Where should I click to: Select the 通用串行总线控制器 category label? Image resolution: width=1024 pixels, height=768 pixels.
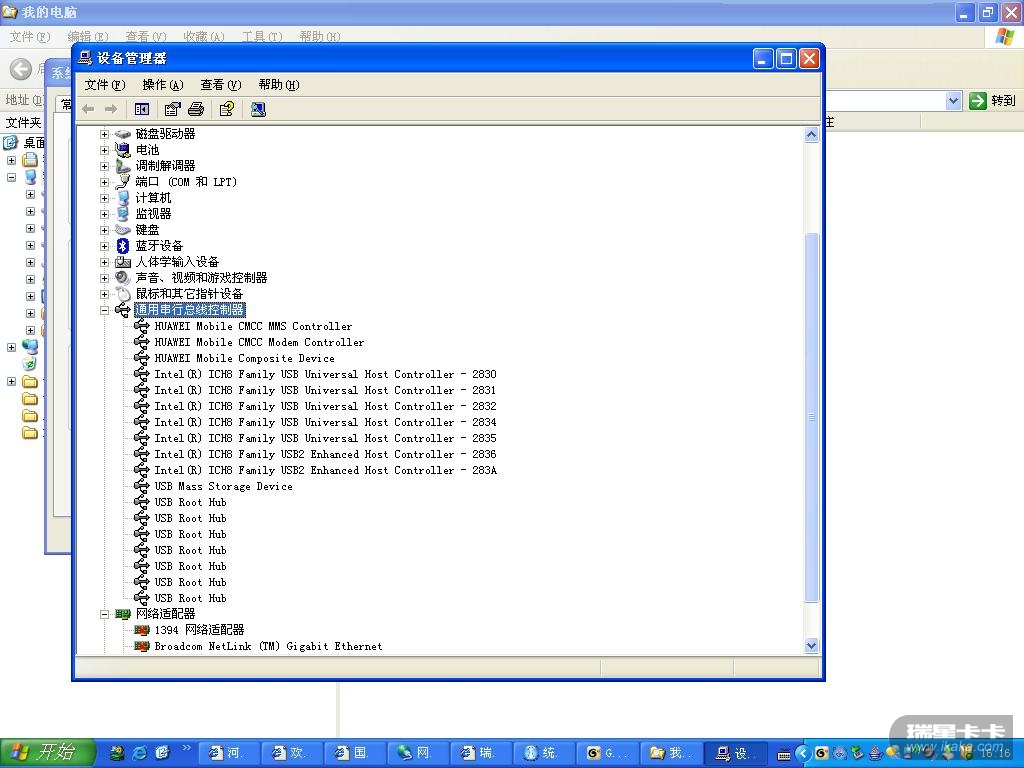pyautogui.click(x=190, y=310)
